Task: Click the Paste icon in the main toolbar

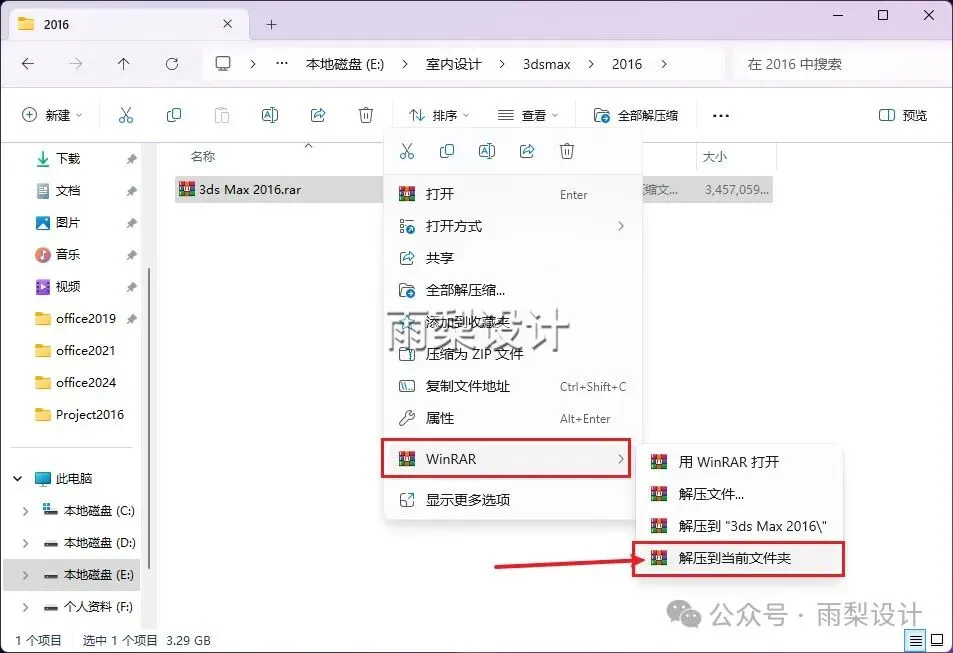Action: [222, 115]
